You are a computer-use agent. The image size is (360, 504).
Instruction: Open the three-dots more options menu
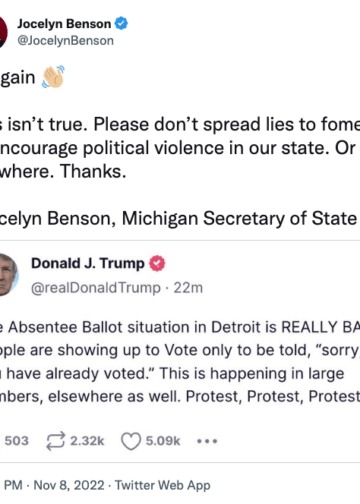(x=207, y=441)
